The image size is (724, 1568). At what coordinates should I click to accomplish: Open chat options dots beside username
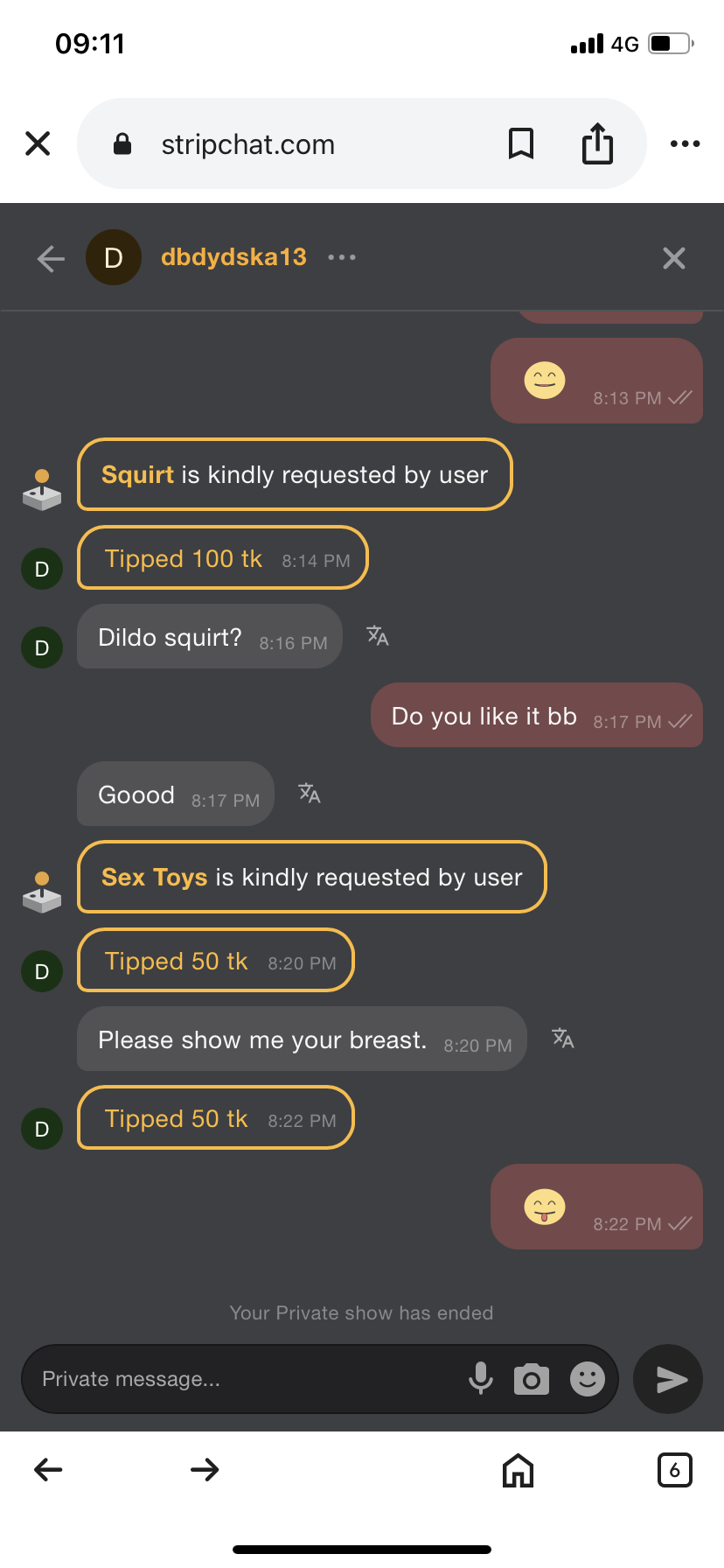[x=342, y=257]
